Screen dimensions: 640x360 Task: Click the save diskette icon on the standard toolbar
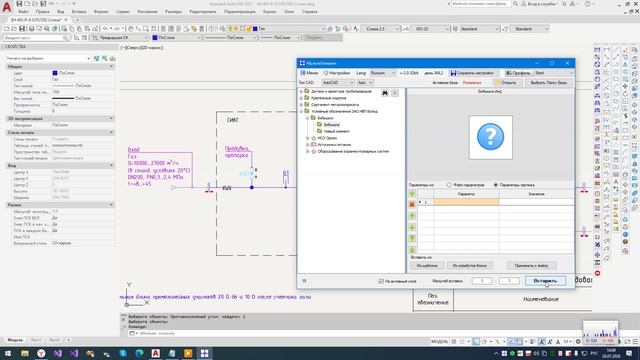point(22,29)
